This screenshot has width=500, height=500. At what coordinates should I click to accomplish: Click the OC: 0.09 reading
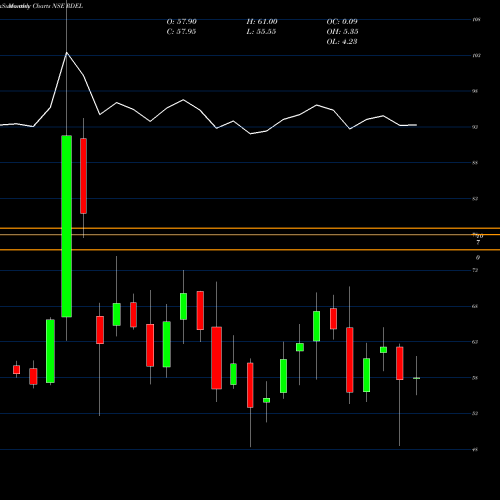click(x=342, y=22)
